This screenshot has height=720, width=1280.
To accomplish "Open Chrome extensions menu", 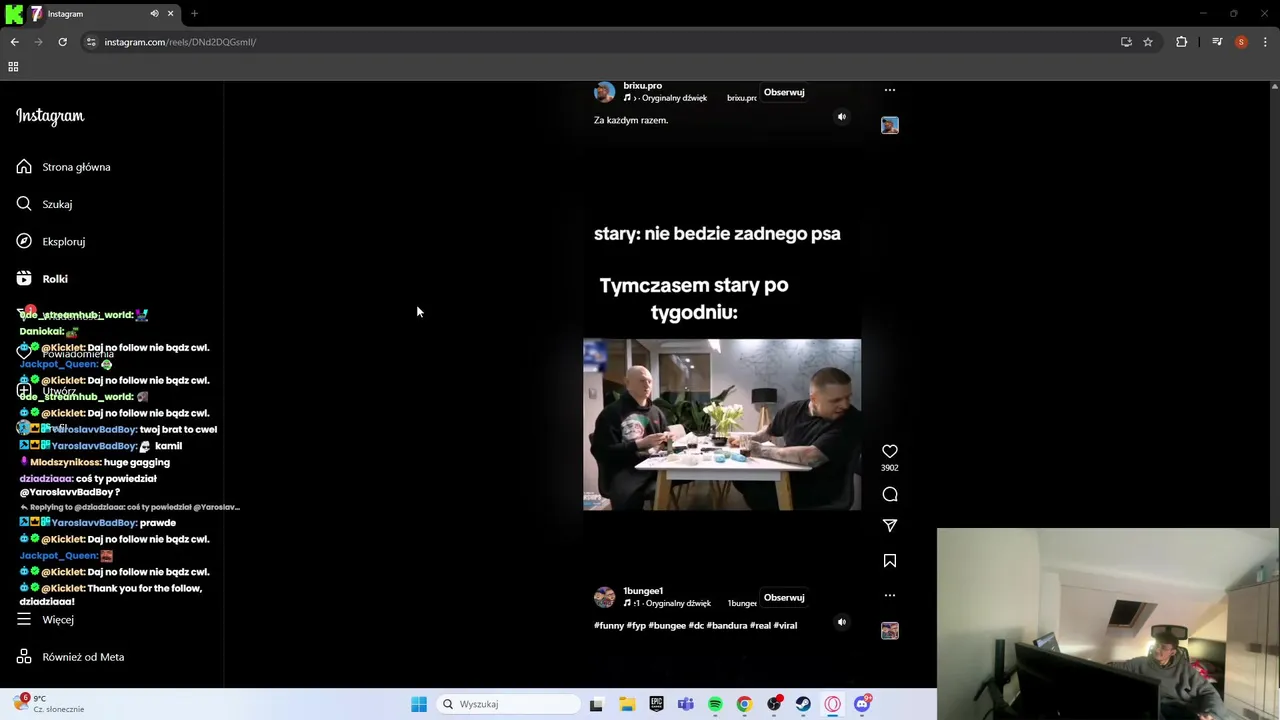I will (1182, 42).
